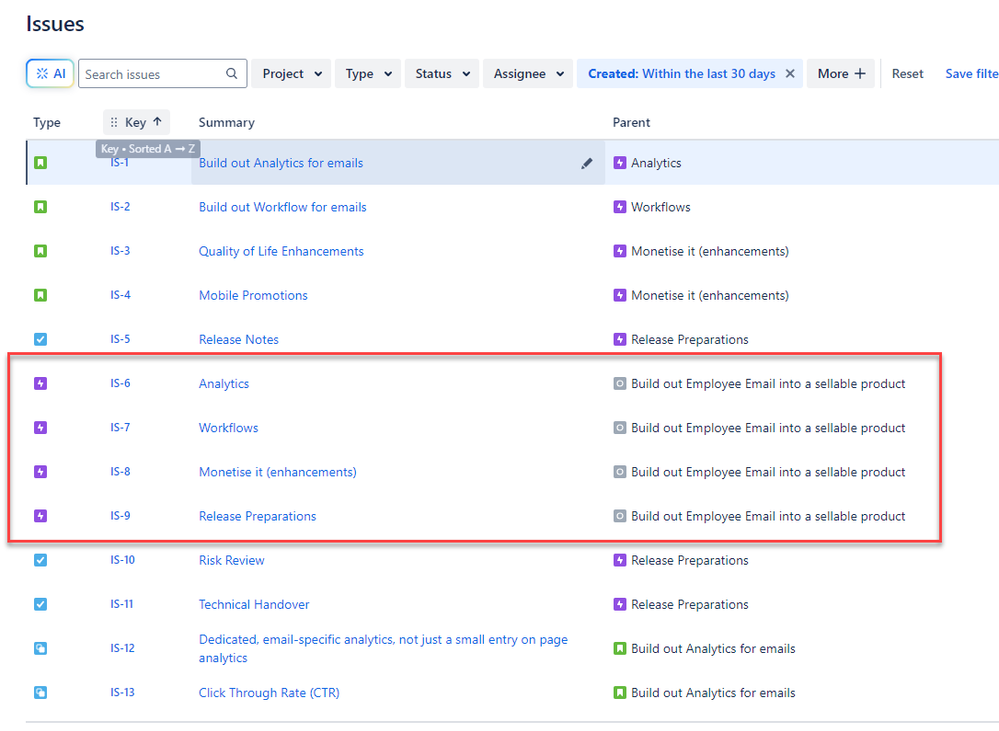This screenshot has height=731, width=999.
Task: Click the story type icon for IS-4
Action: [40, 295]
